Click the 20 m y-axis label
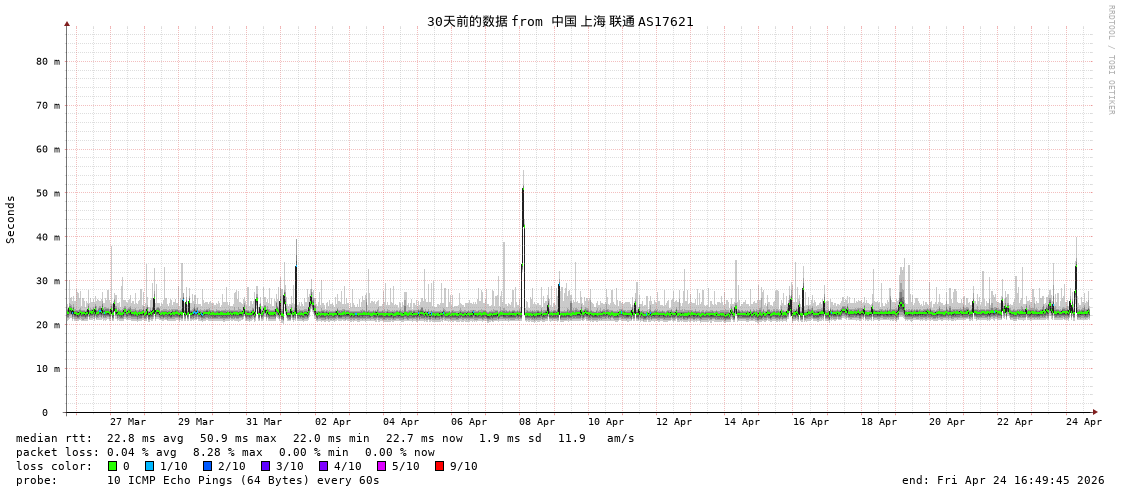The width and height of the screenshot is (1121, 494). pyautogui.click(x=48, y=325)
